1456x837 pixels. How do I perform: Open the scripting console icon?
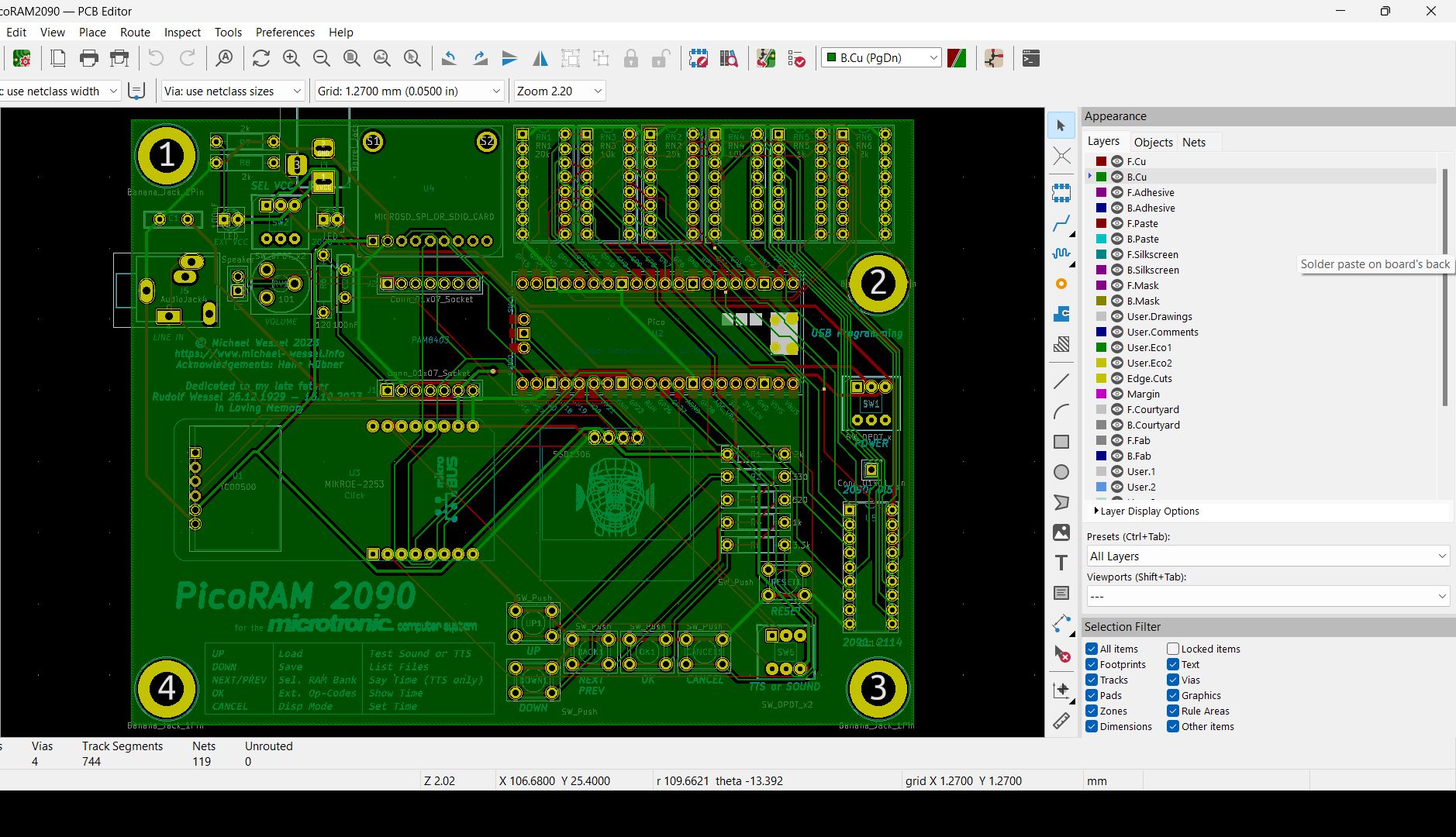point(1030,58)
